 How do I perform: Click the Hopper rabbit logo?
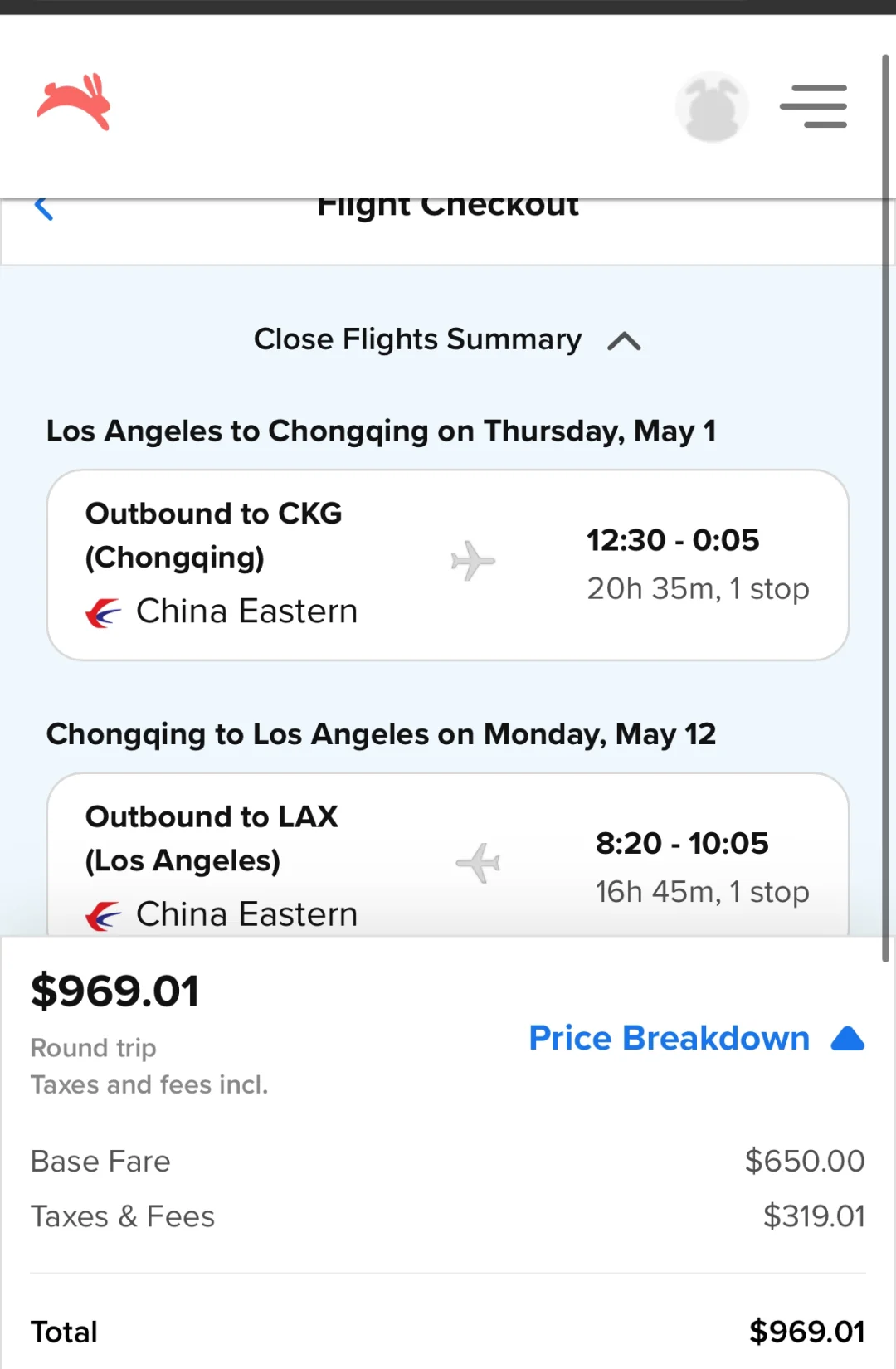[74, 102]
